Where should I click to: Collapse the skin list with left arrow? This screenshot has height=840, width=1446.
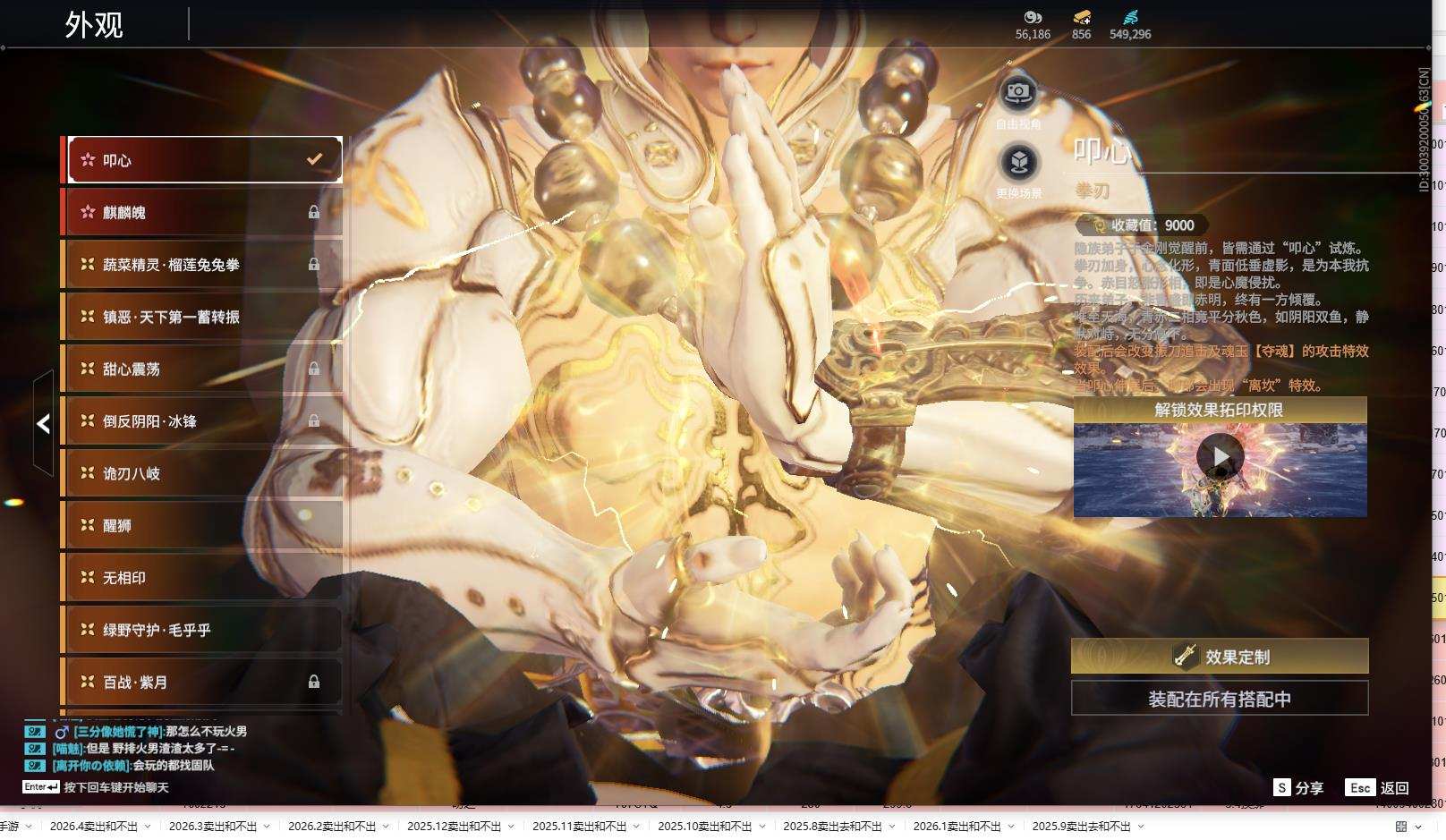43,424
